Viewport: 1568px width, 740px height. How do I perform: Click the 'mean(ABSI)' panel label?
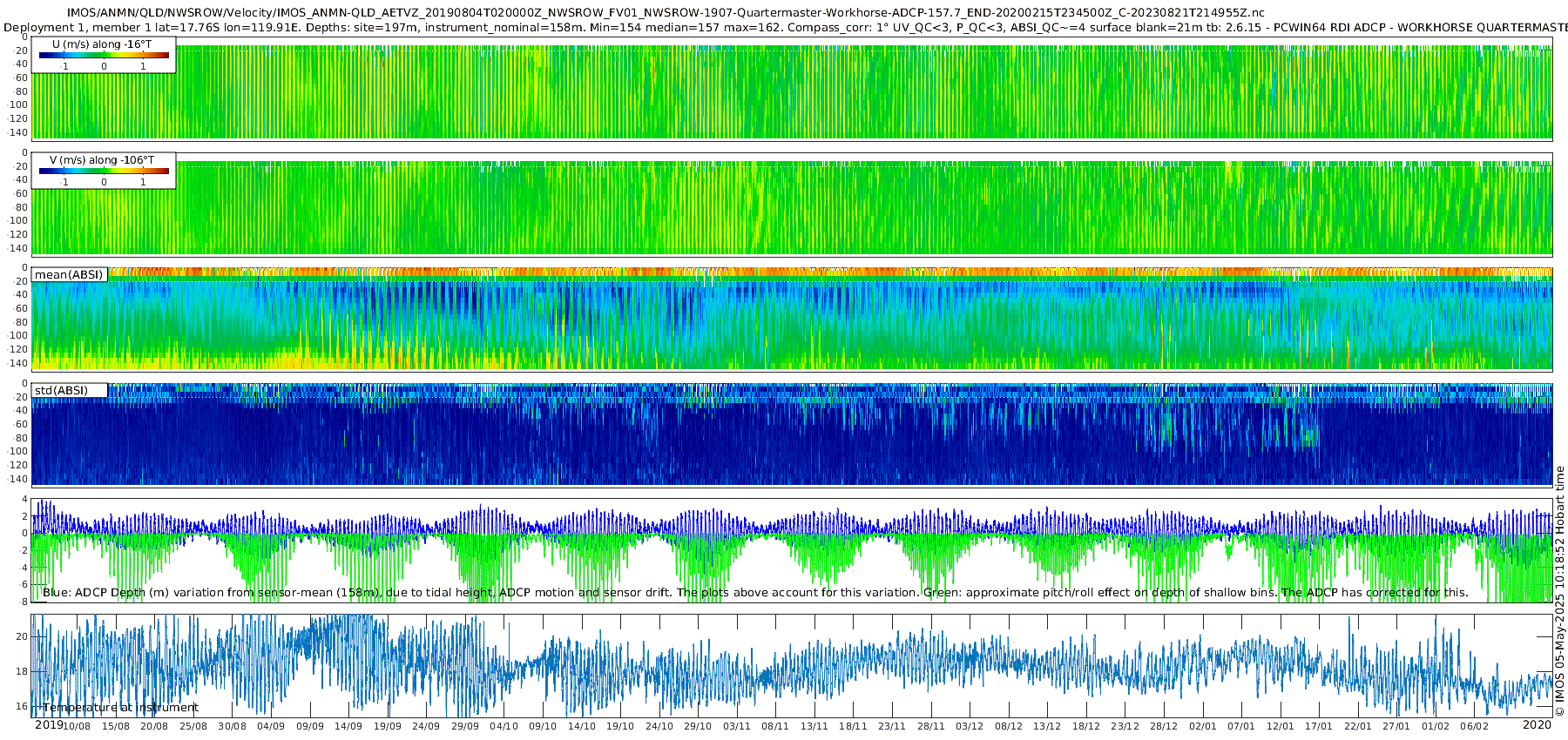coord(69,275)
